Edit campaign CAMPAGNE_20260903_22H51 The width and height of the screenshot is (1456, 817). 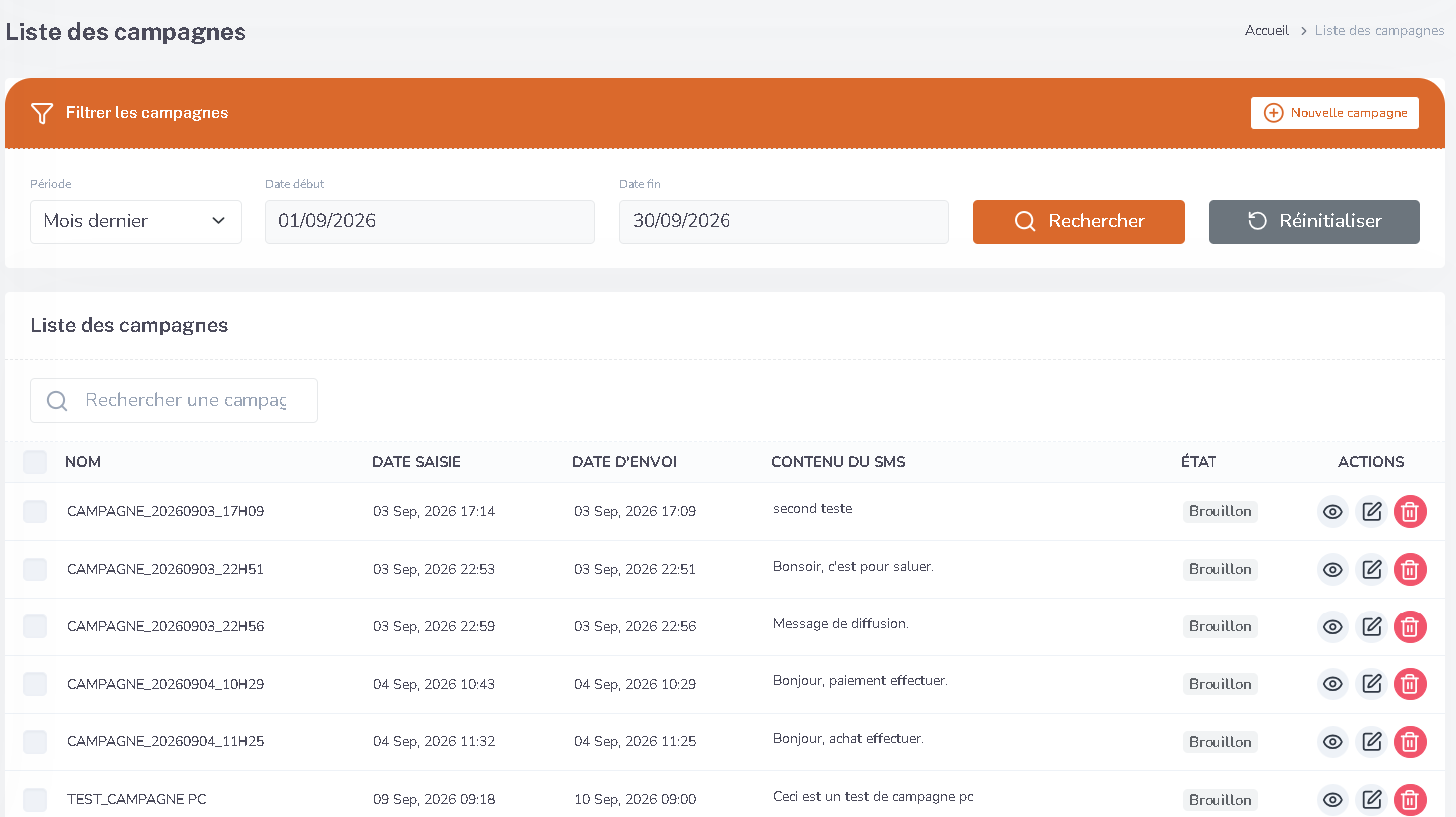coord(1372,570)
